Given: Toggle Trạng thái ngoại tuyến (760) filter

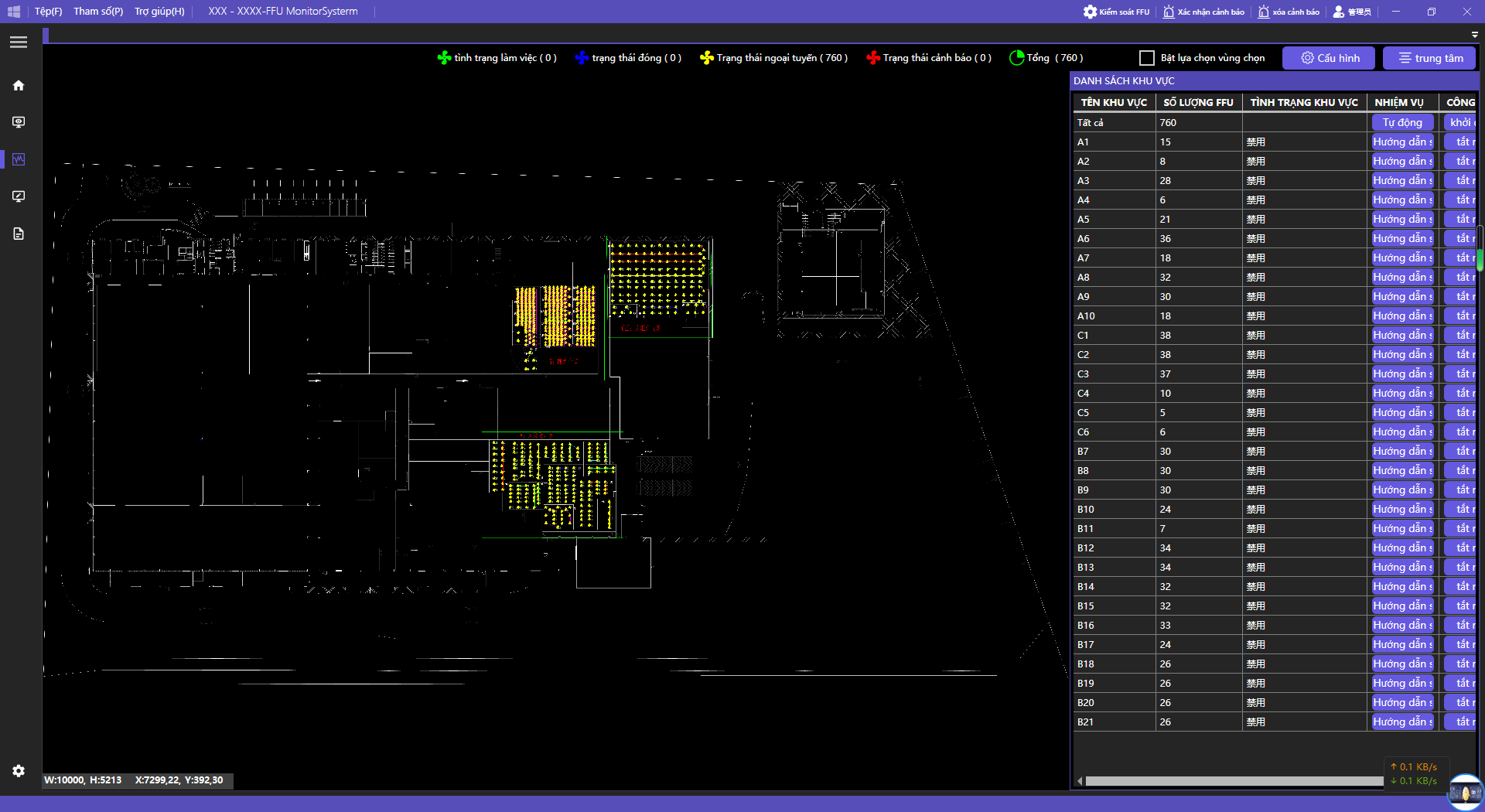Looking at the screenshot, I should click(773, 58).
